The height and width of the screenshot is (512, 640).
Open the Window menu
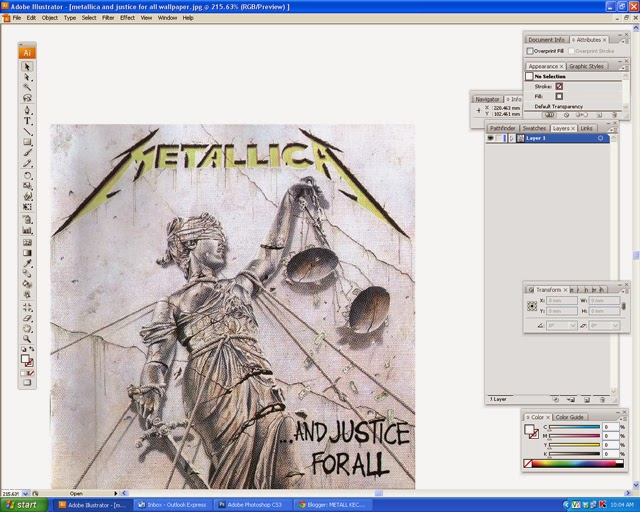[x=167, y=18]
